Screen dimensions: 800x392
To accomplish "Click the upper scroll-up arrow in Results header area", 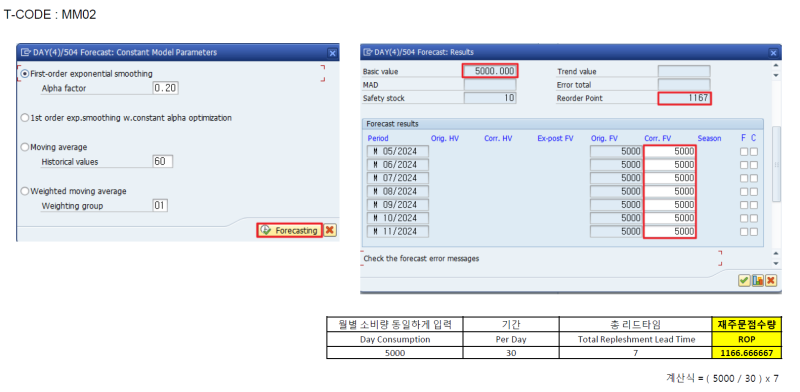I will [776, 65].
